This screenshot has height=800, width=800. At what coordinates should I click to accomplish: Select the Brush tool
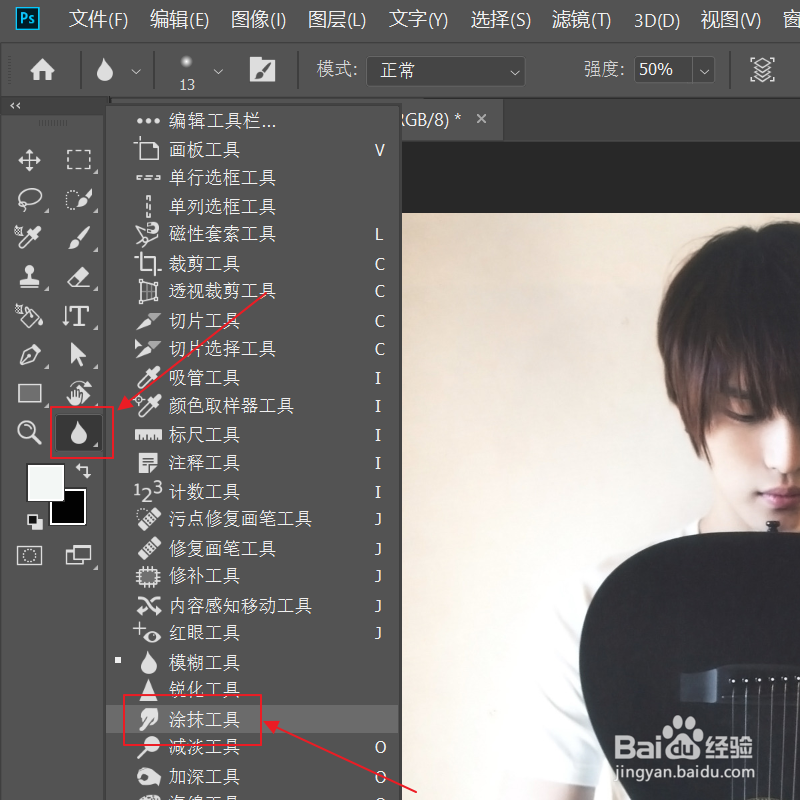point(79,237)
